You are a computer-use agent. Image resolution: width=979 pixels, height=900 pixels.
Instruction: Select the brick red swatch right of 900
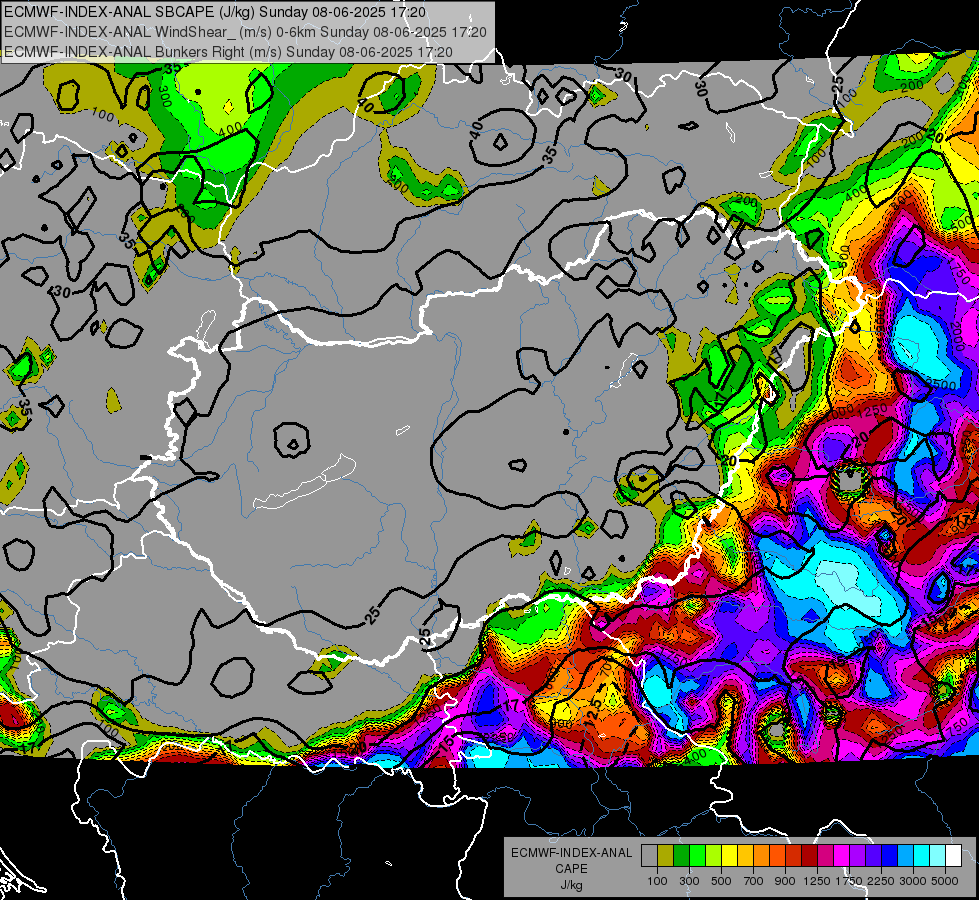click(x=794, y=856)
